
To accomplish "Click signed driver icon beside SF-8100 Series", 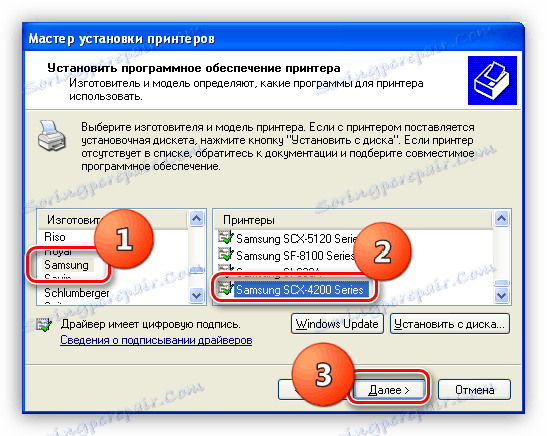I will pos(226,254).
